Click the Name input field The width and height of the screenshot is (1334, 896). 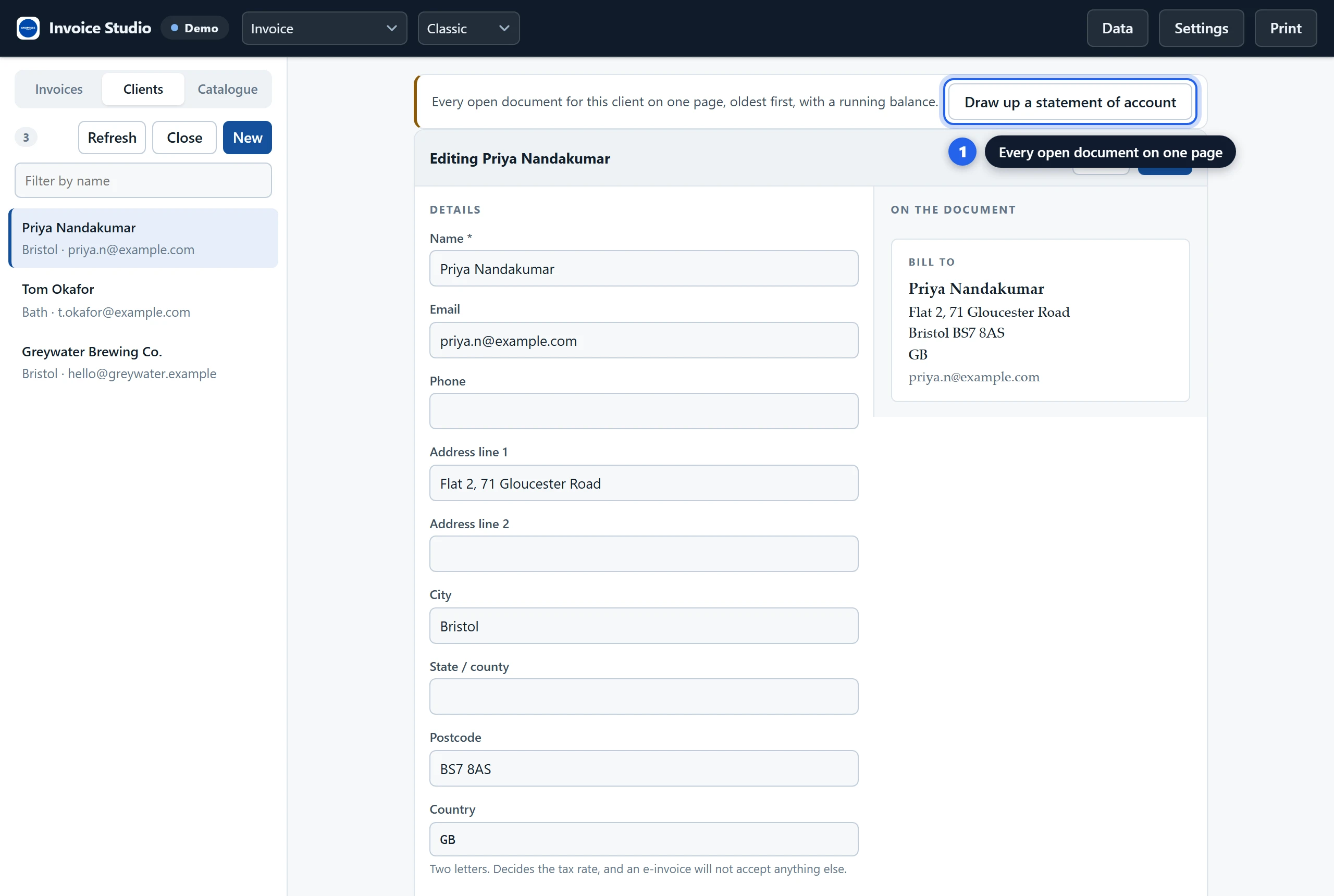click(x=644, y=269)
